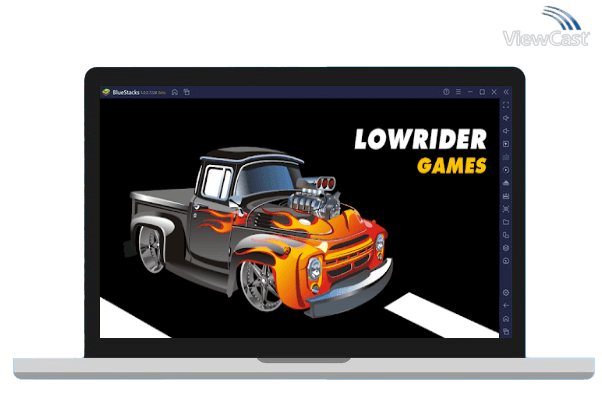Image resolution: width=602 pixels, height=414 pixels.
Task: Open the play-square macro icon in the sidebar
Action: point(506,144)
